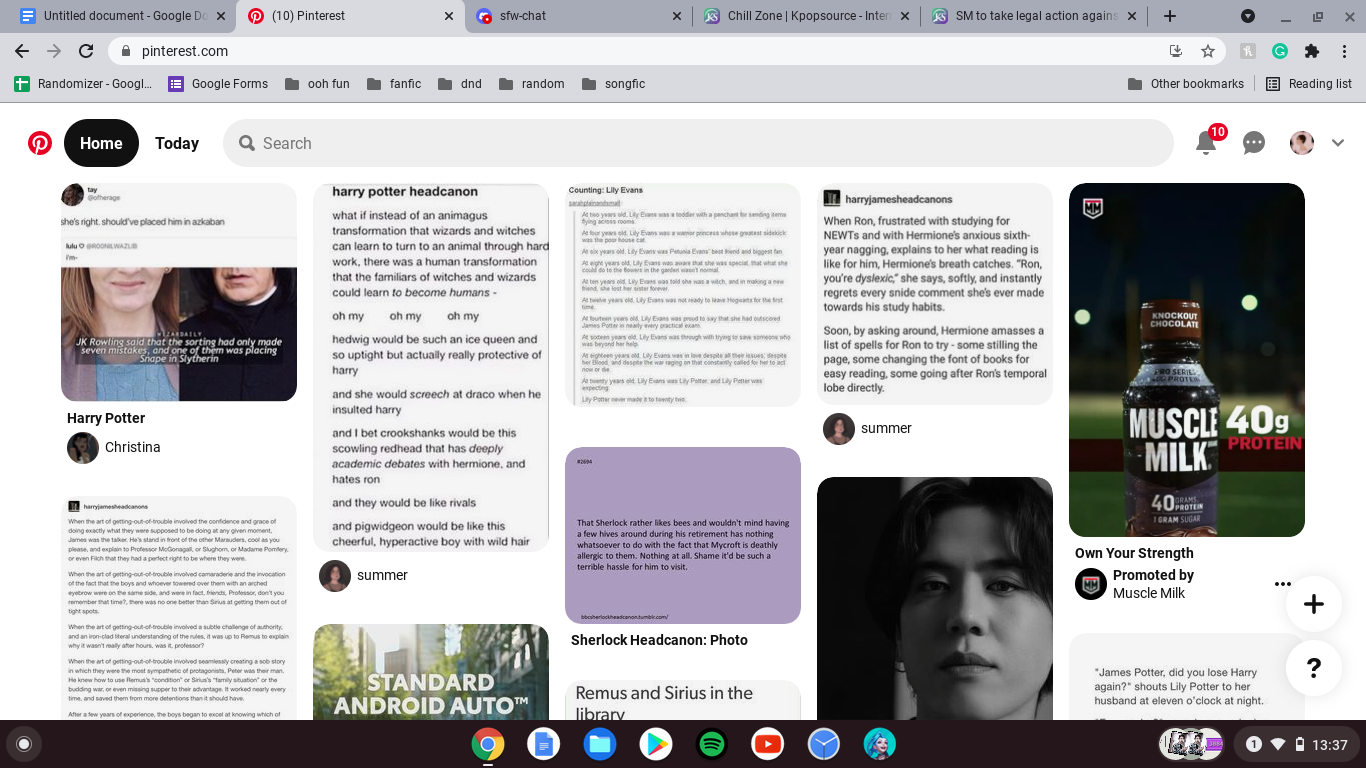Open Google Play Store from the shelf
Screen dimensions: 1366x768
coord(656,744)
